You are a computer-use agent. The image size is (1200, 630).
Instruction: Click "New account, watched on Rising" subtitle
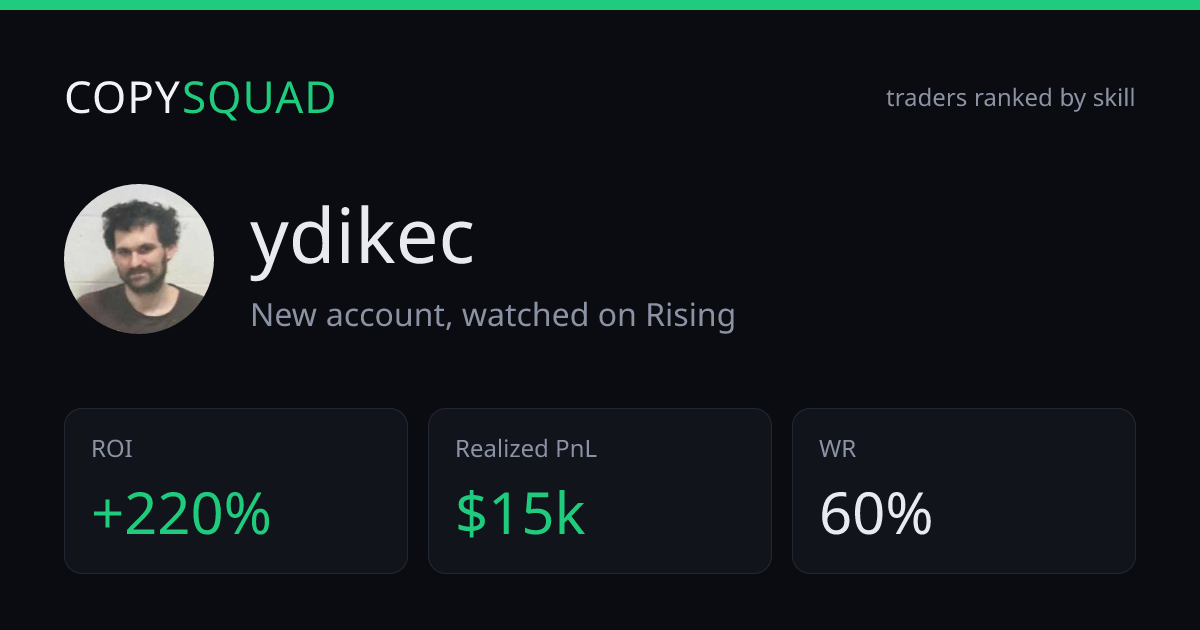(493, 315)
